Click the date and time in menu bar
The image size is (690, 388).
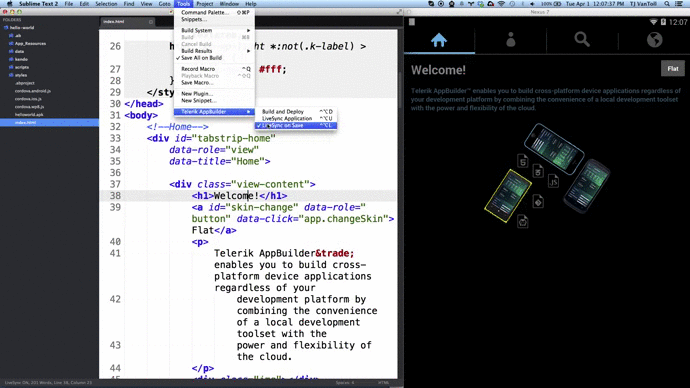(595, 4)
